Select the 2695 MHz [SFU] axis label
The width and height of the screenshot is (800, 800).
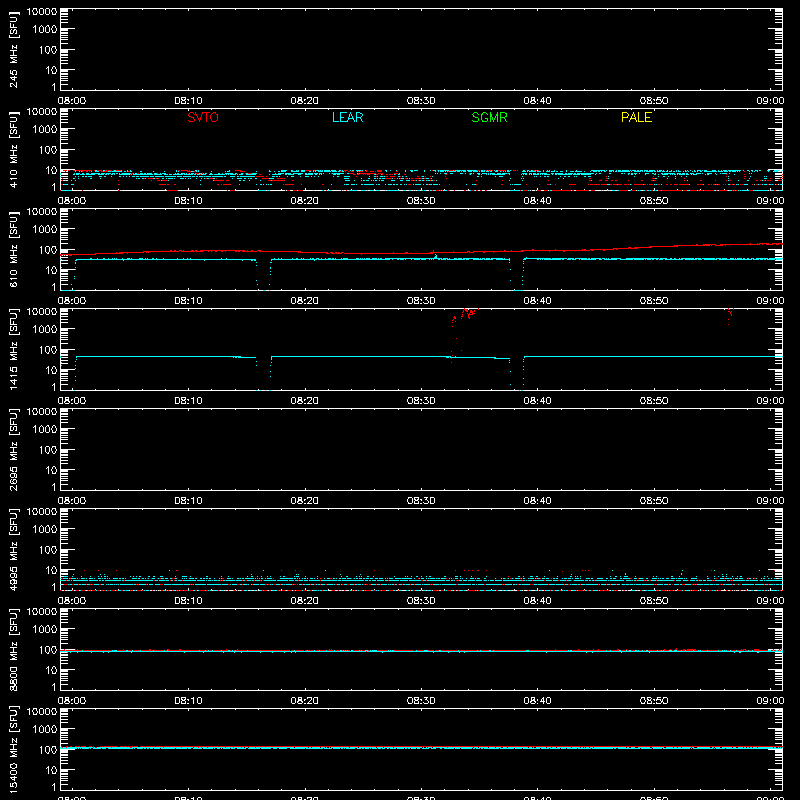(x=13, y=449)
